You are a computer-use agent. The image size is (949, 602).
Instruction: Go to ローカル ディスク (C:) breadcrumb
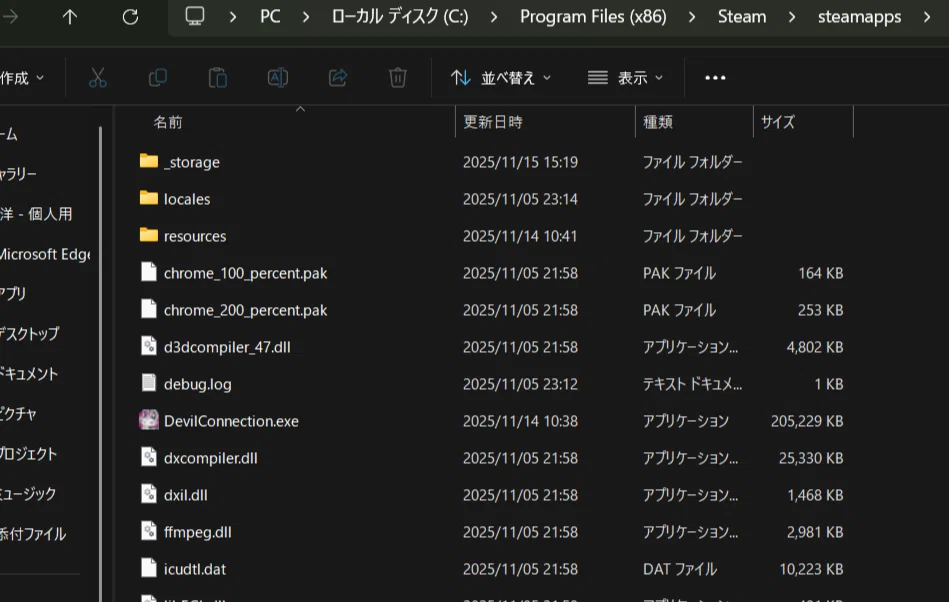point(400,17)
